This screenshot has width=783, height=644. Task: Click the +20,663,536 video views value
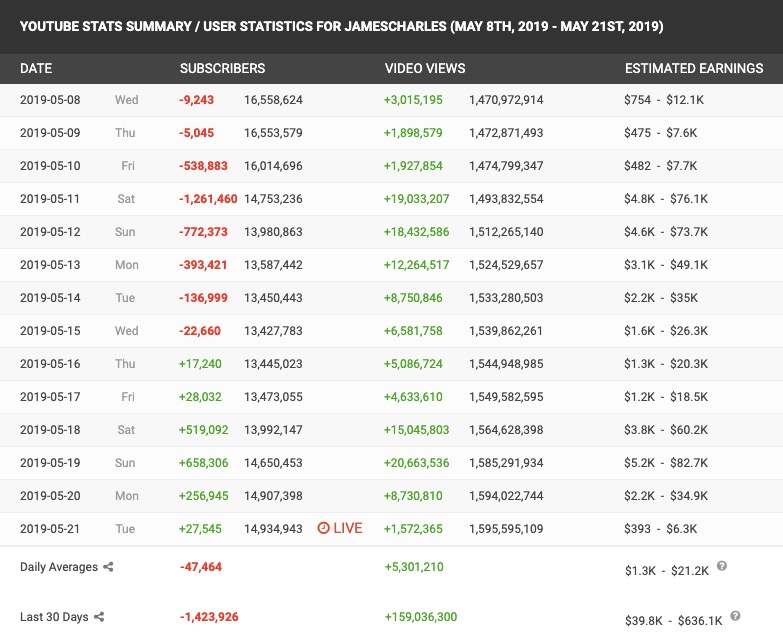point(416,463)
